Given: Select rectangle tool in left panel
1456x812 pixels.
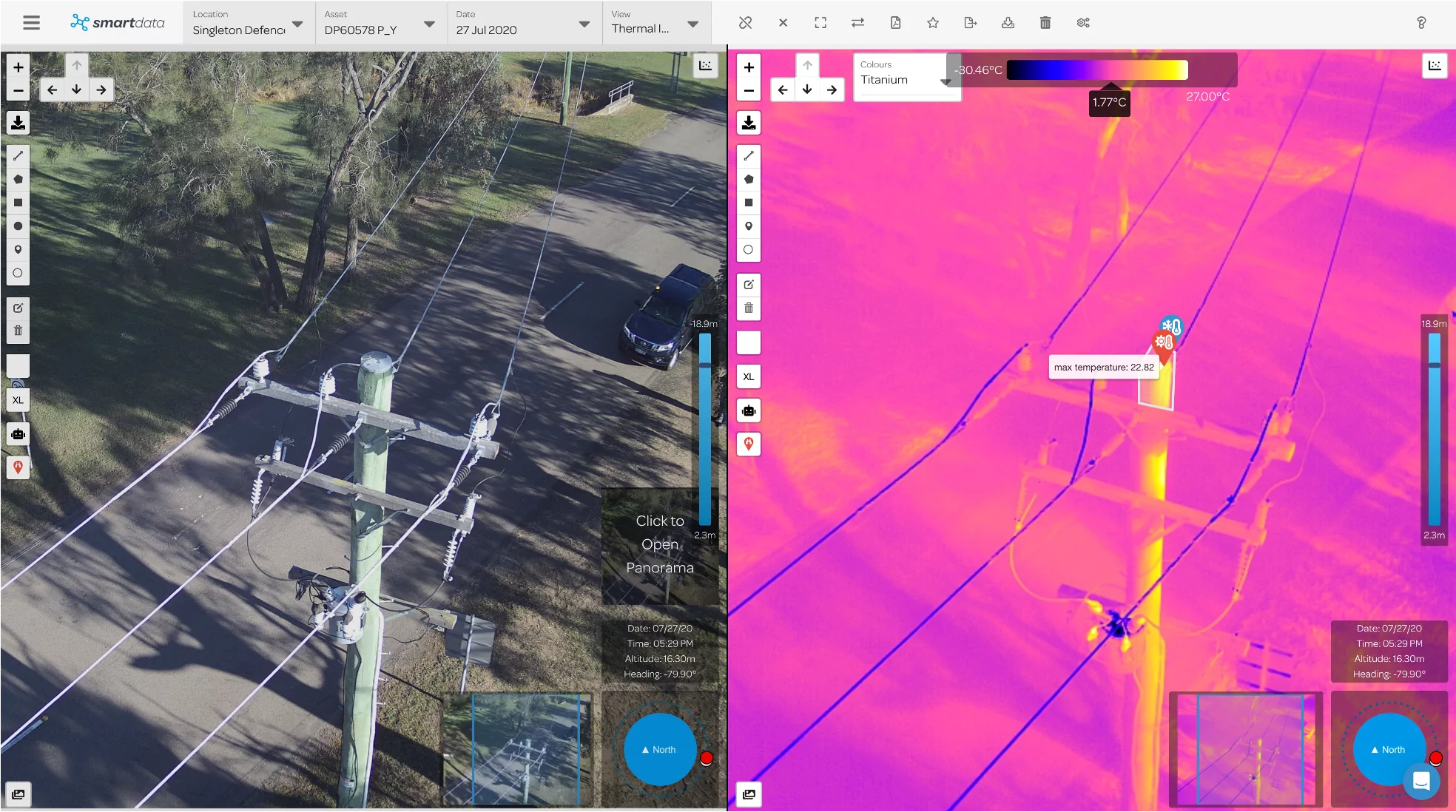Looking at the screenshot, I should [18, 203].
